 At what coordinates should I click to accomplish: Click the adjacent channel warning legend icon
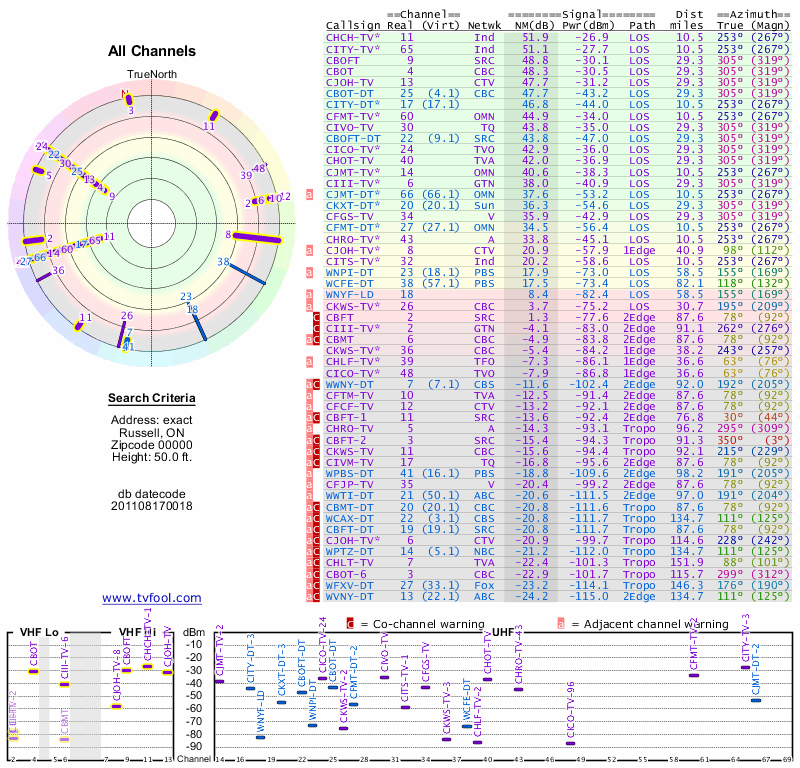pyautogui.click(x=560, y=623)
